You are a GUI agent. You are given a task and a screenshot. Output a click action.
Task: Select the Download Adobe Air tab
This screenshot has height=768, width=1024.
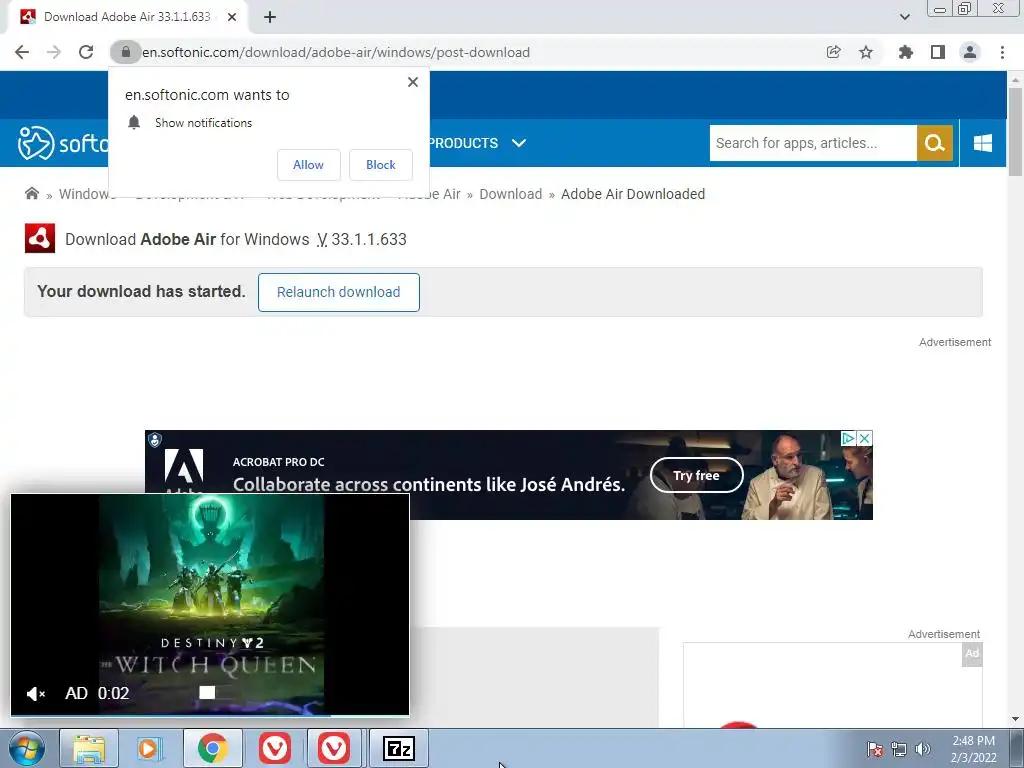(127, 17)
